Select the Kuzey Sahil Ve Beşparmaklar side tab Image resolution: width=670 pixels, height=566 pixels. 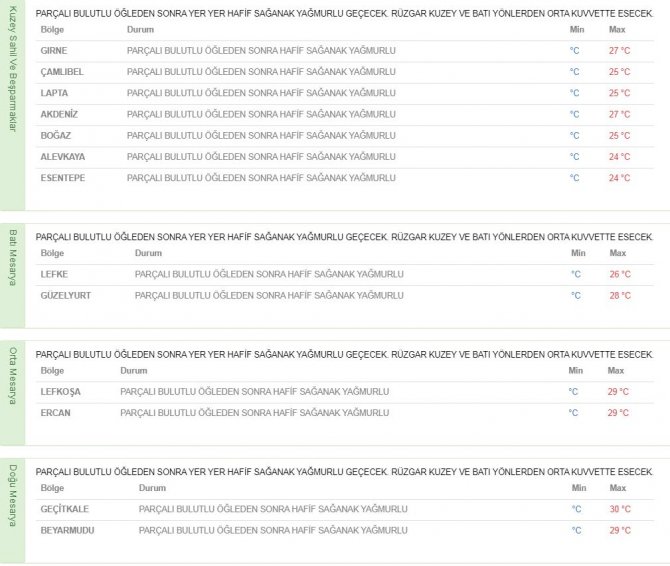(x=12, y=104)
